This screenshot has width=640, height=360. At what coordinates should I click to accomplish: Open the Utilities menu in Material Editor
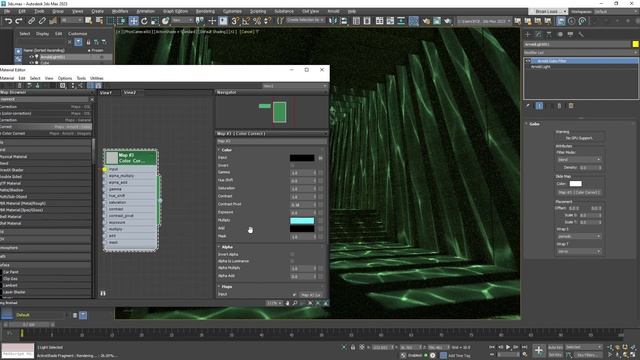pyautogui.click(x=96, y=78)
